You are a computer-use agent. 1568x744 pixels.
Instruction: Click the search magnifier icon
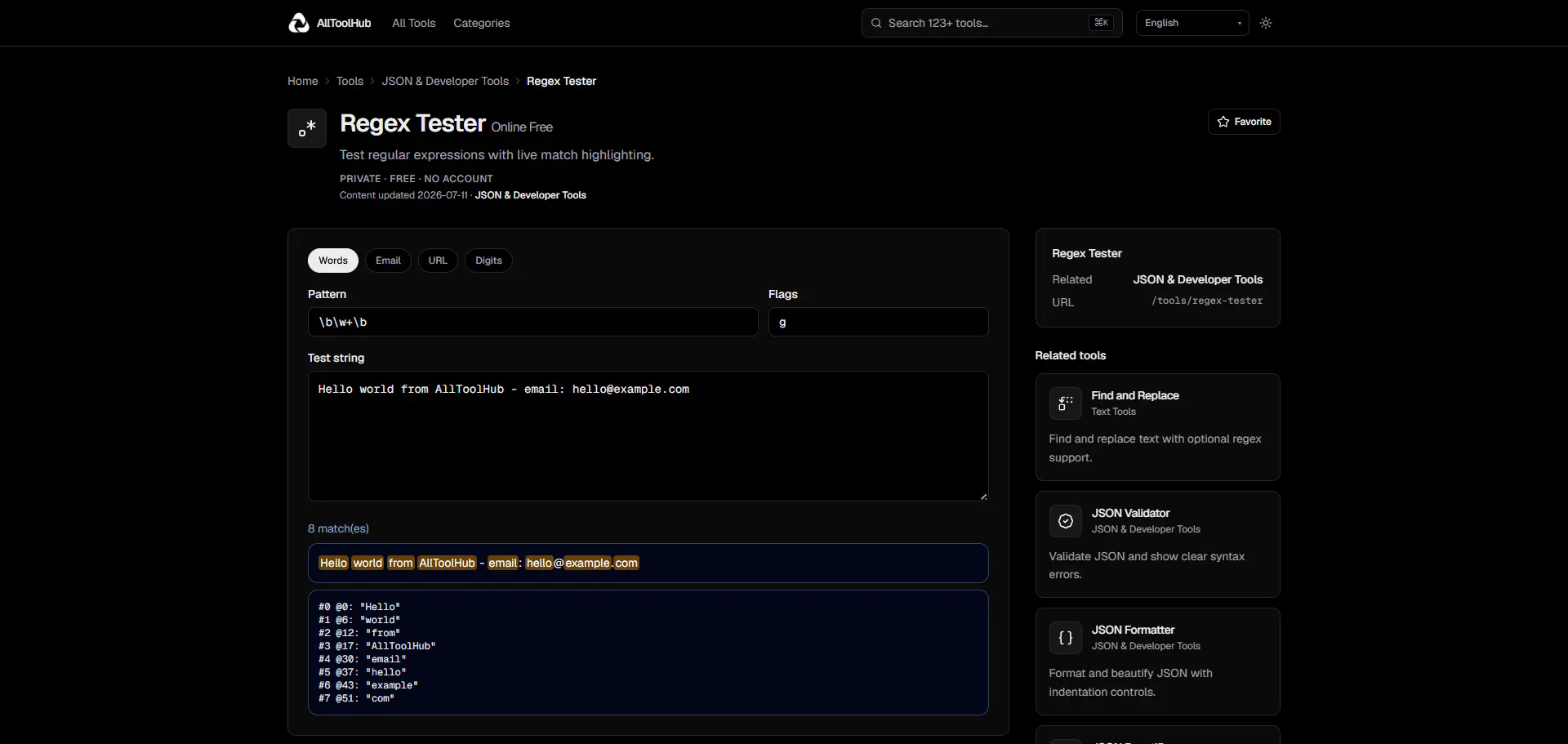[876, 23]
